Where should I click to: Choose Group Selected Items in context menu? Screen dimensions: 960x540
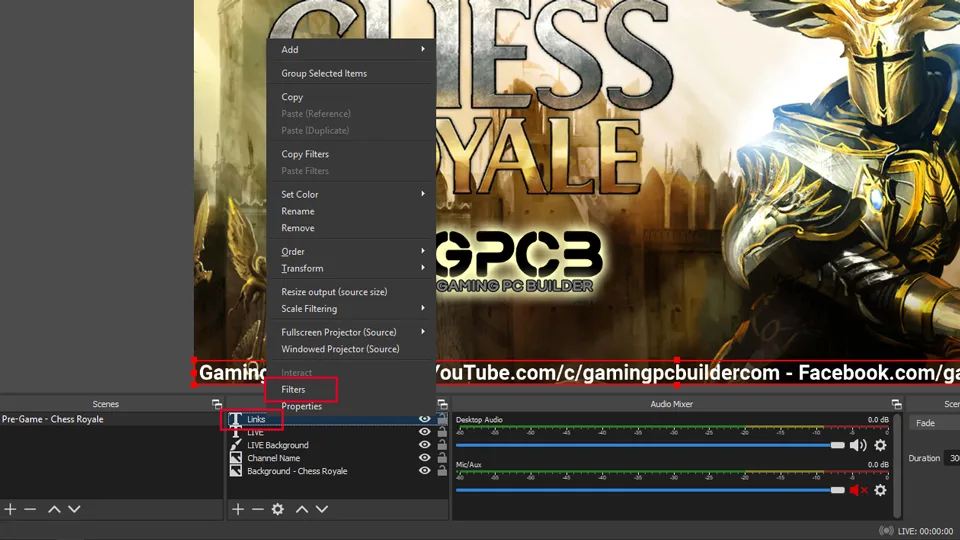point(351,73)
